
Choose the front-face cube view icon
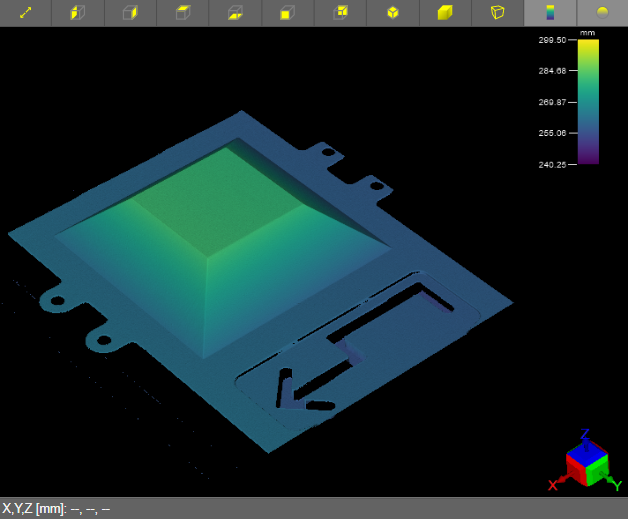pyautogui.click(x=287, y=13)
